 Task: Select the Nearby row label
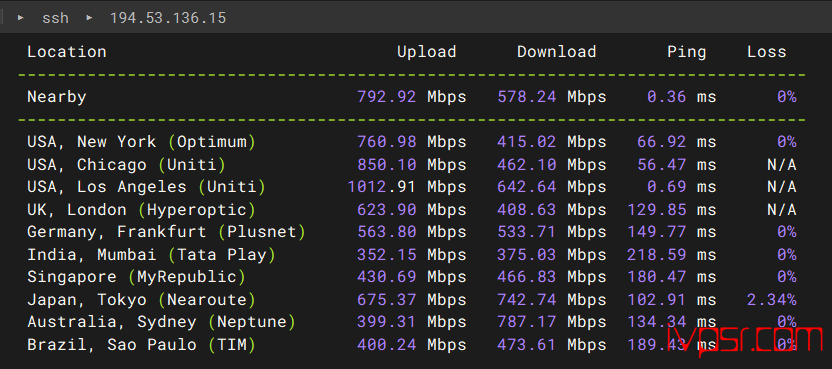57,97
